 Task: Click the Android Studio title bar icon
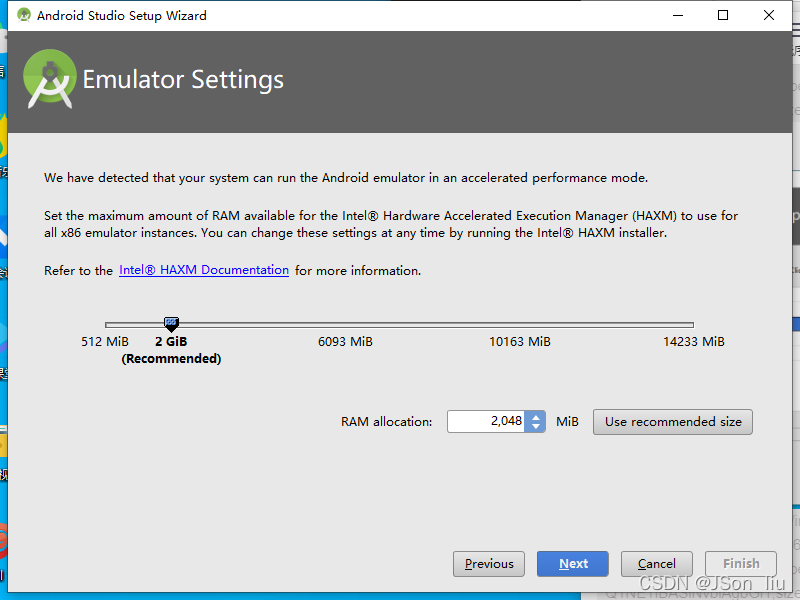pos(23,15)
